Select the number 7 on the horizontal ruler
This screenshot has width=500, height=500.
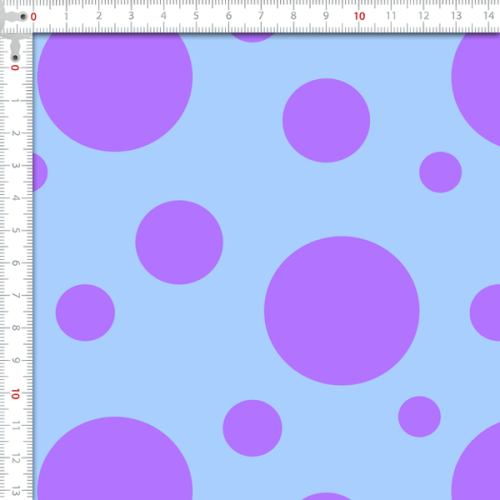point(261,16)
